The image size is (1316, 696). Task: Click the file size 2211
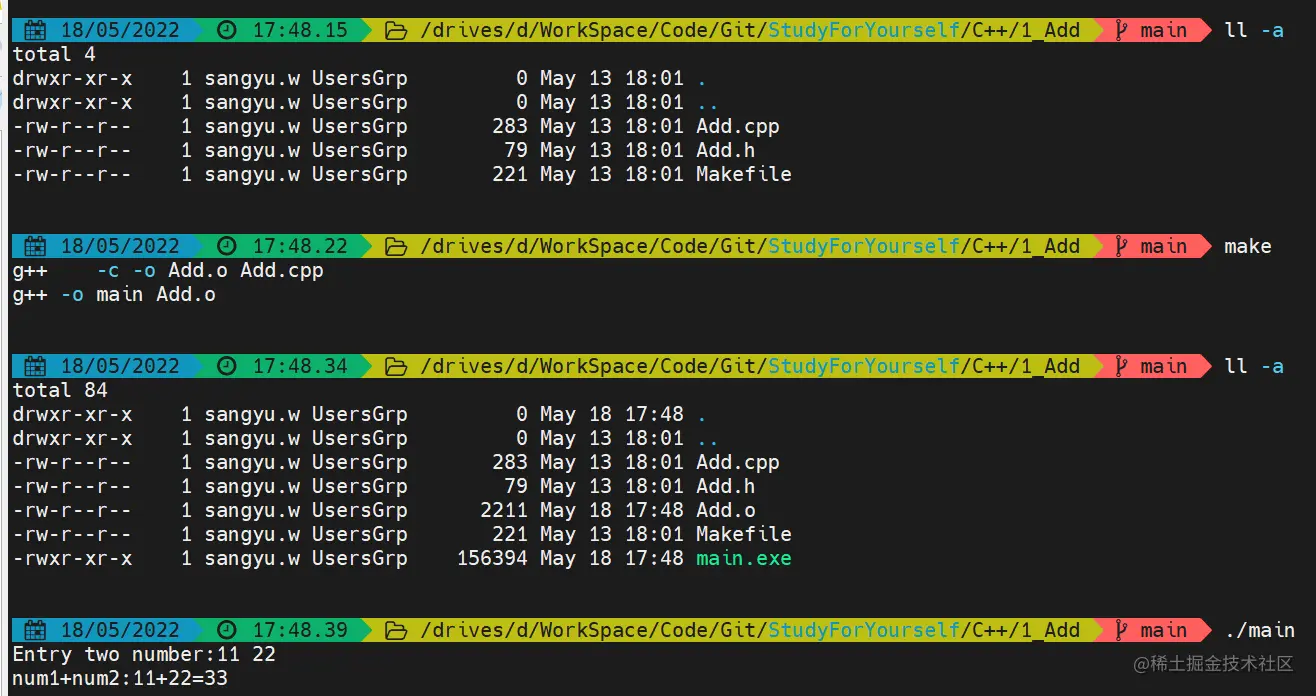504,510
